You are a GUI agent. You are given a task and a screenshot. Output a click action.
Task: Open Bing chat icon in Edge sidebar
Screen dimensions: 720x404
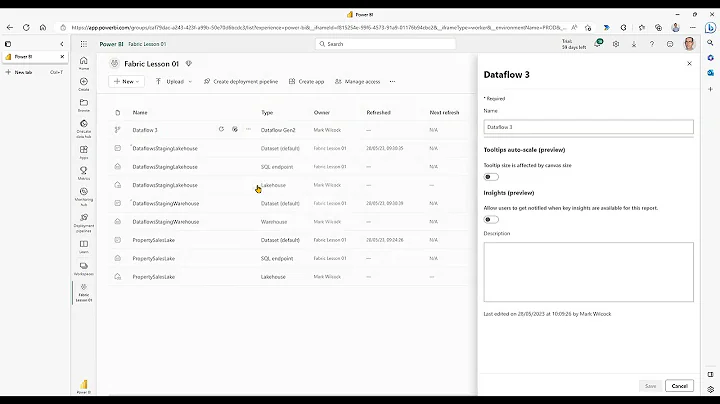click(x=710, y=28)
